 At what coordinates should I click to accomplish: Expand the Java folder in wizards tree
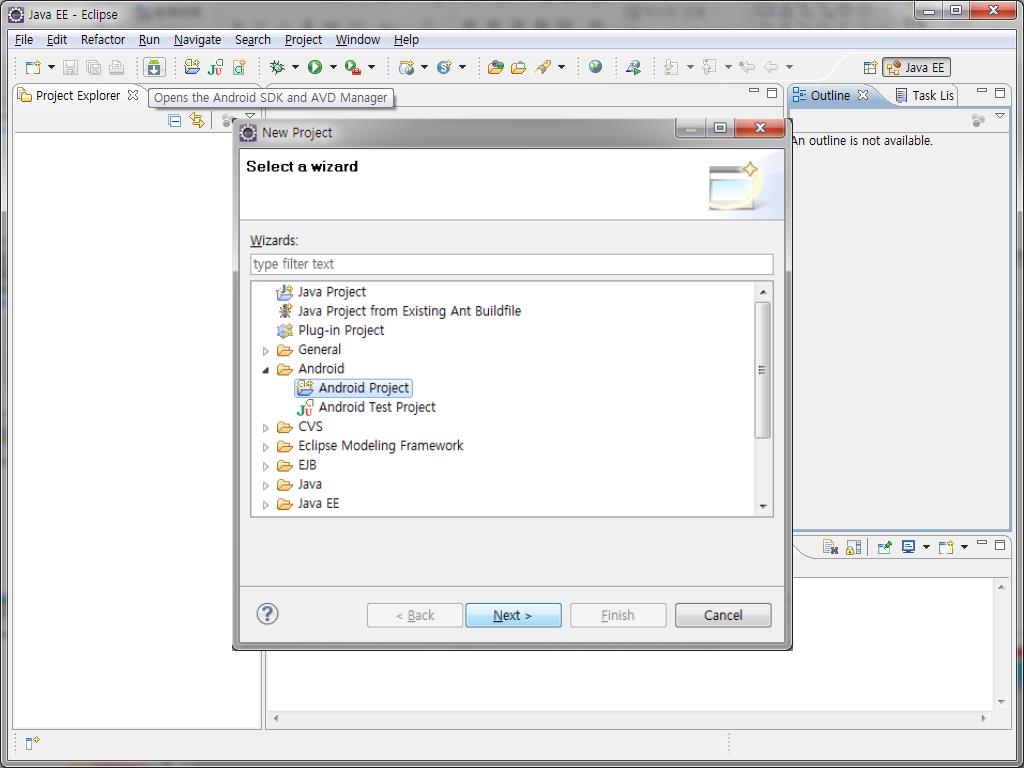(x=266, y=485)
